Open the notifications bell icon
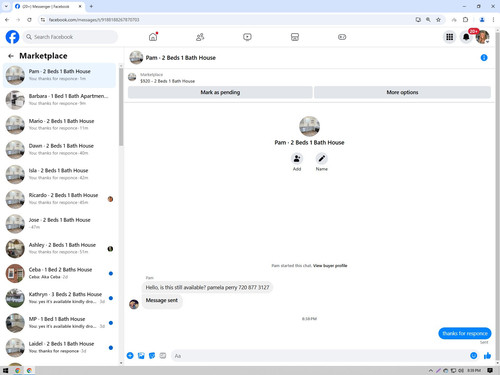The image size is (500, 375). [x=466, y=37]
